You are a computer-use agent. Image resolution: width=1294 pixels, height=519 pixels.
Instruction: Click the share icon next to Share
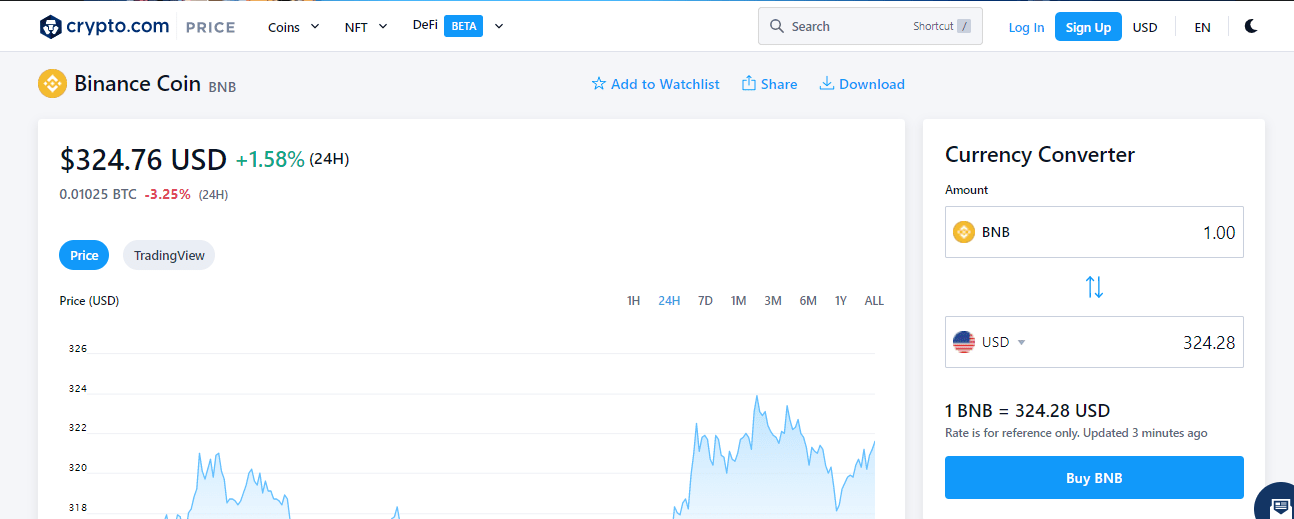748,84
